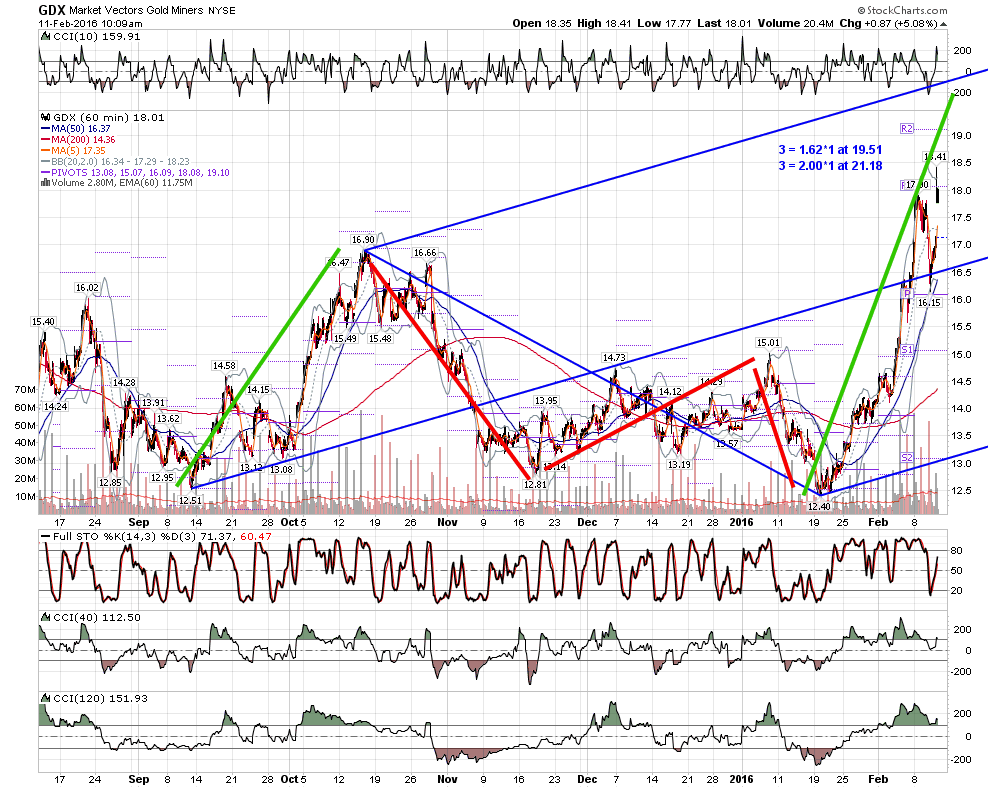Click the 'Chg +0.87 (+5.08%)' value
This screenshot has width=998, height=792.
pyautogui.click(x=889, y=24)
